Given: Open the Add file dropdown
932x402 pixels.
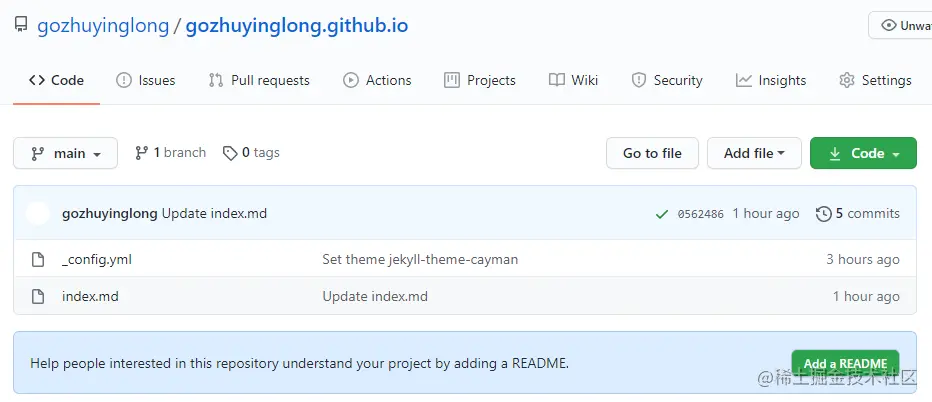Looking at the screenshot, I should pyautogui.click(x=754, y=153).
